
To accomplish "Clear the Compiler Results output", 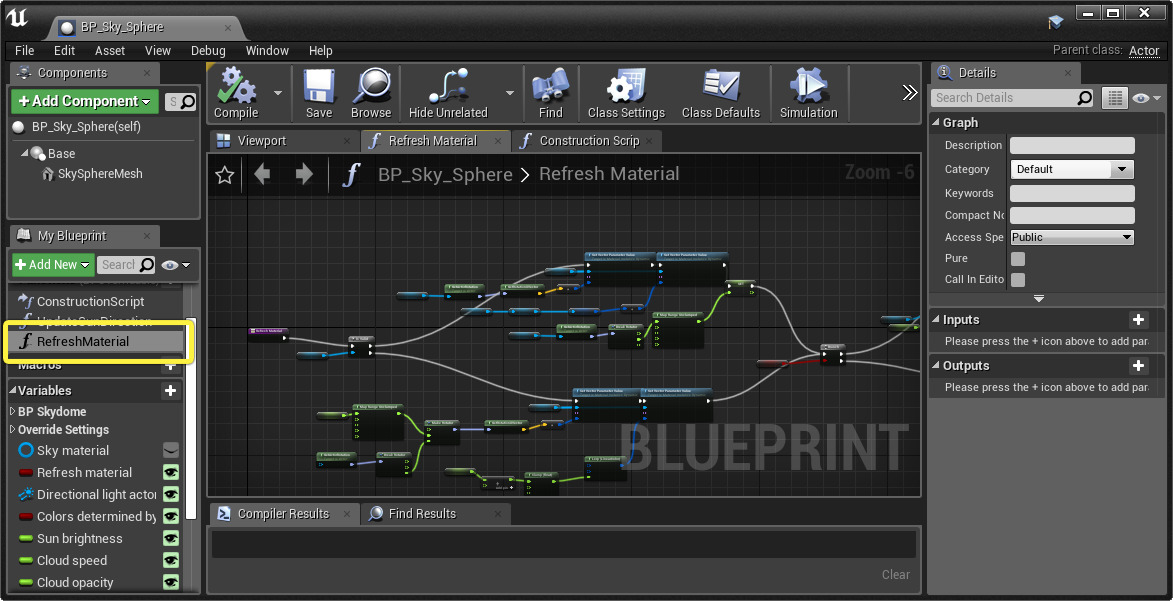I will (895, 575).
